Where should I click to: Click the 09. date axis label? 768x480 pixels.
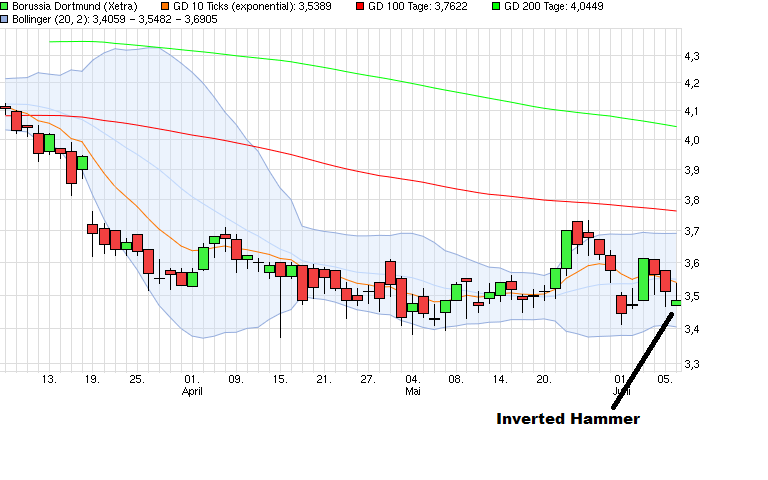236,380
